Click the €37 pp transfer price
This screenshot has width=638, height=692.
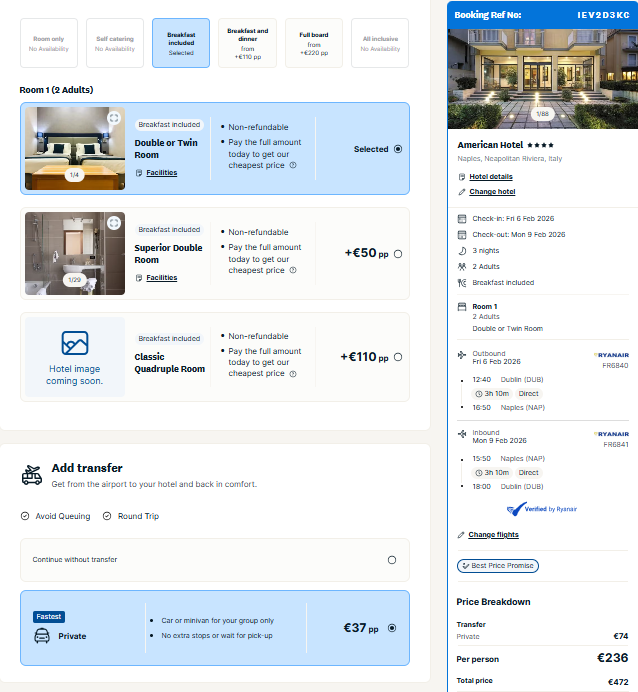[x=361, y=628]
